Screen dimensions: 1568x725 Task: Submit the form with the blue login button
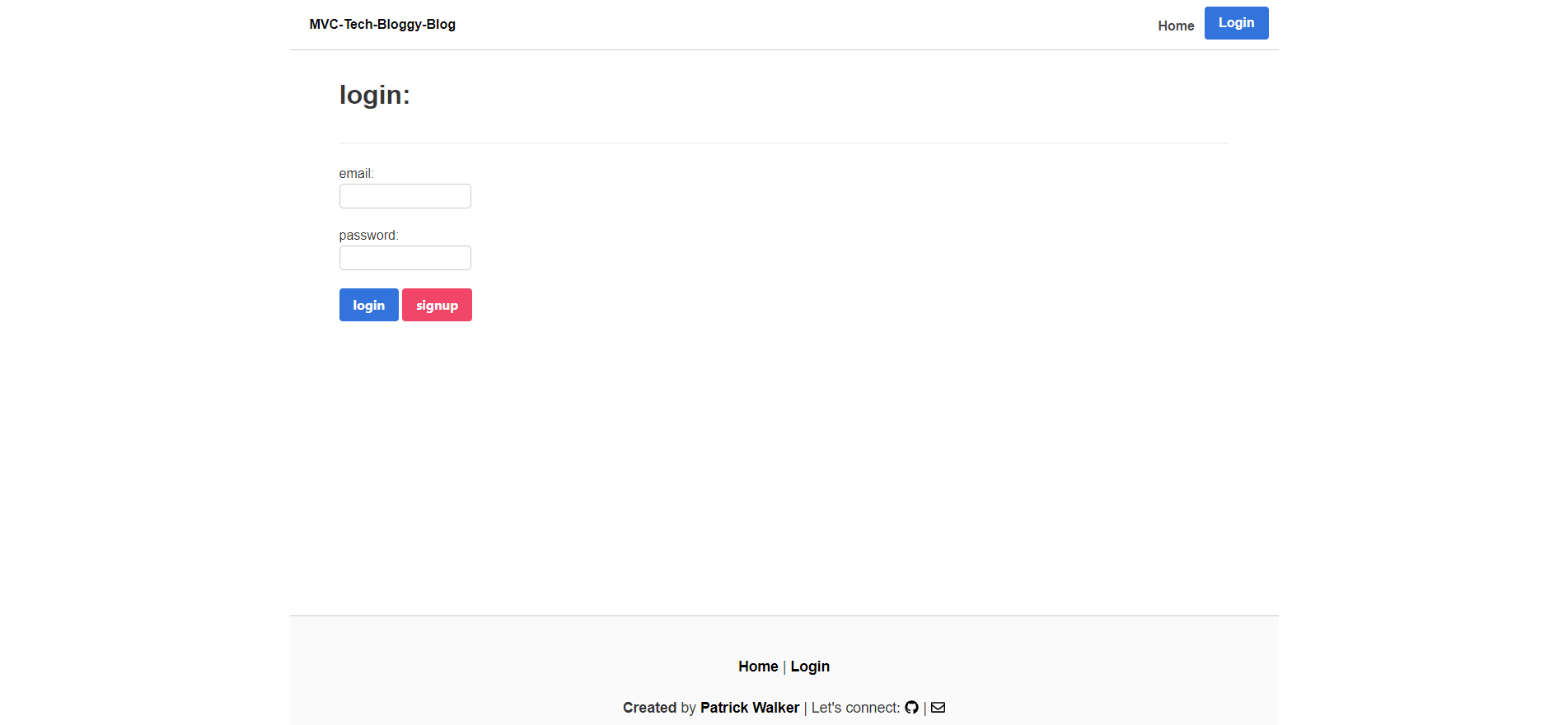click(x=368, y=305)
